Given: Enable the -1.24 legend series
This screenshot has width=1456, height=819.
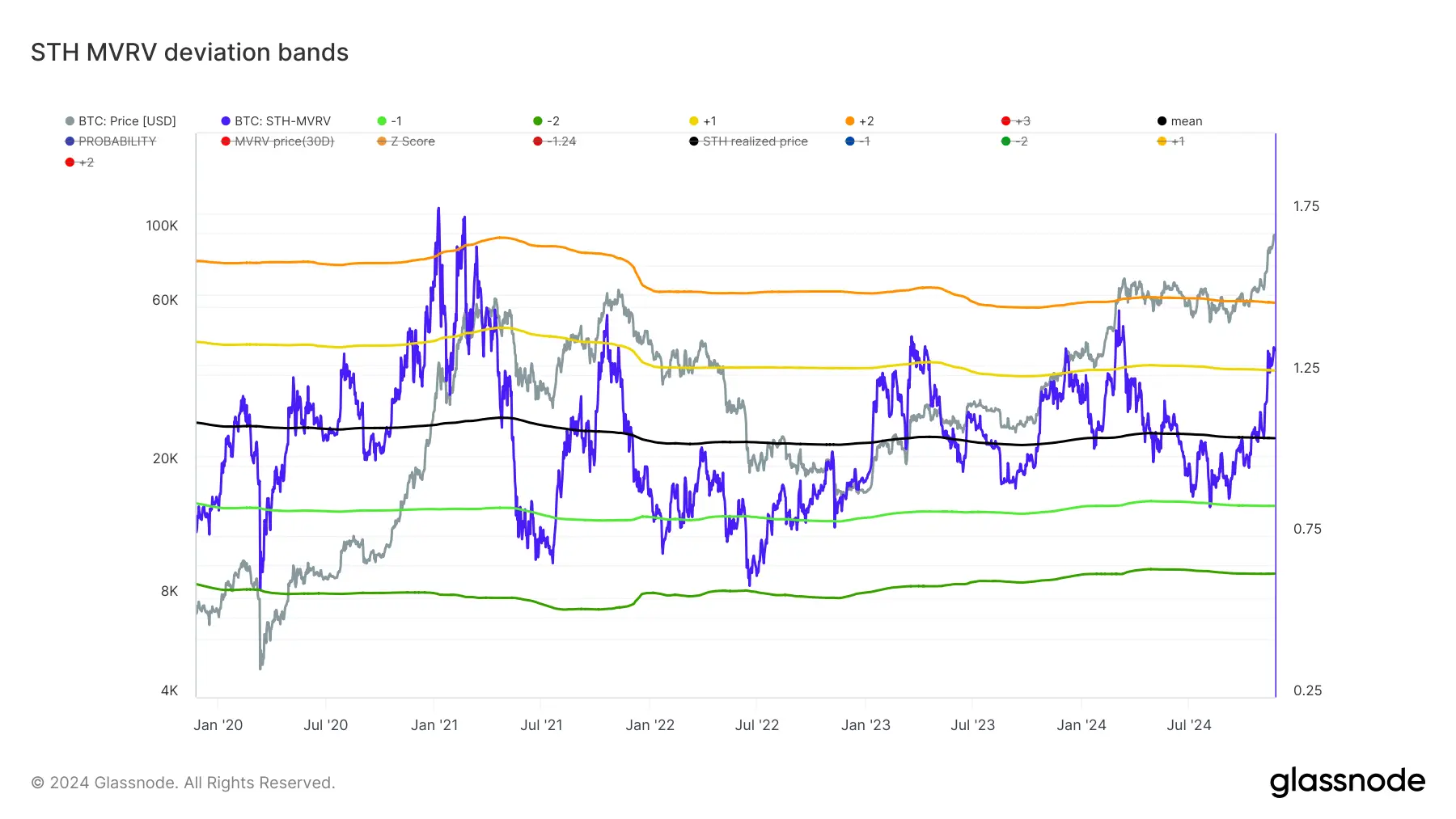Looking at the screenshot, I should click(x=555, y=141).
